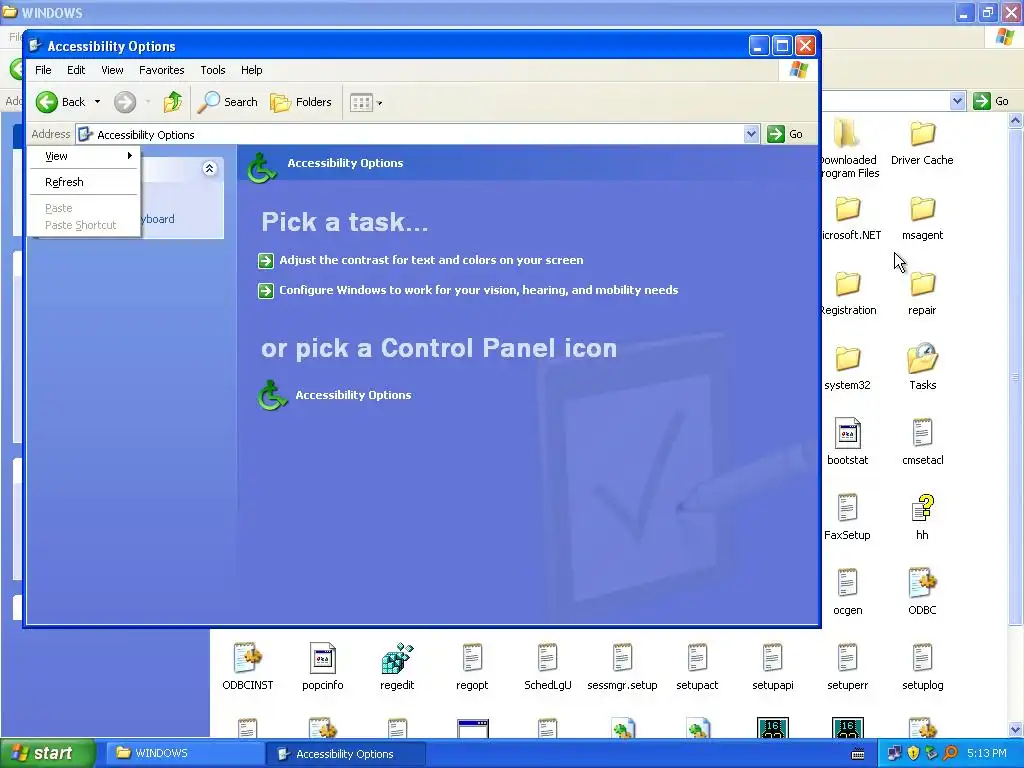
Task: Click scroll down arrow in WINDOWS window
Action: click(1016, 729)
